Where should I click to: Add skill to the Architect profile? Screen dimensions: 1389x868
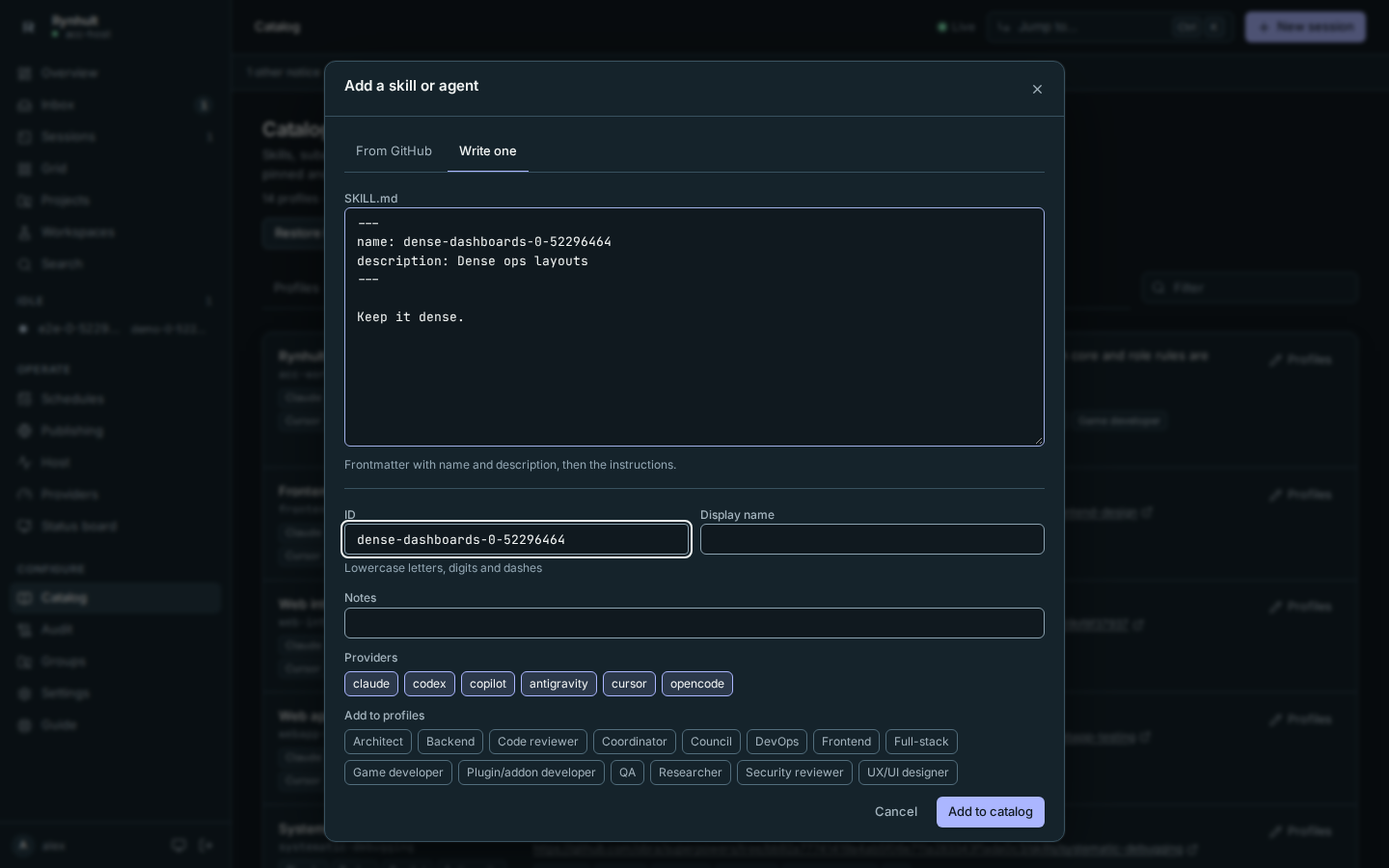click(x=378, y=742)
